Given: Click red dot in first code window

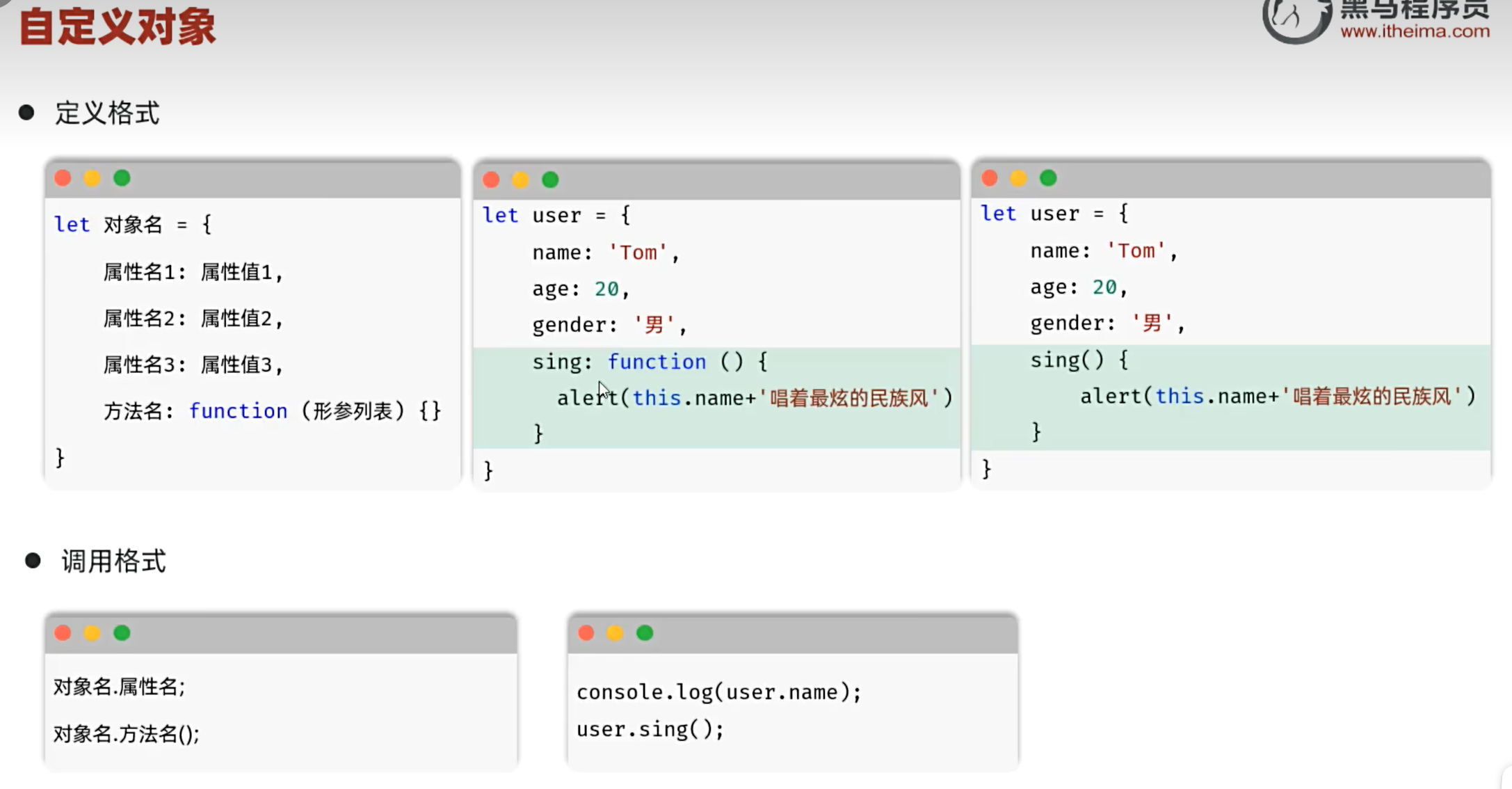Looking at the screenshot, I should pyautogui.click(x=63, y=178).
